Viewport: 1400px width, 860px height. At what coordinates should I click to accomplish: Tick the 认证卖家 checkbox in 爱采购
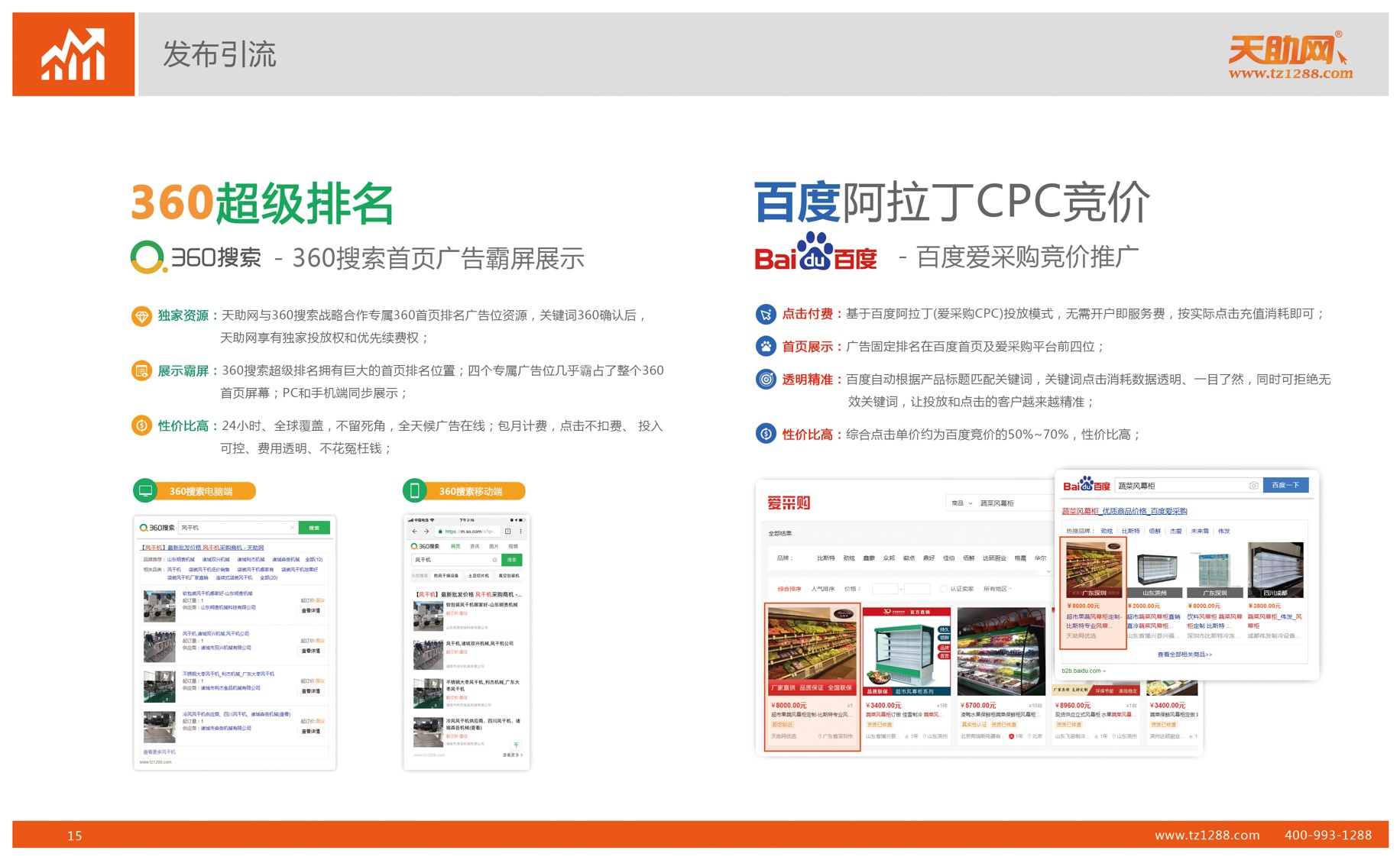(x=943, y=589)
